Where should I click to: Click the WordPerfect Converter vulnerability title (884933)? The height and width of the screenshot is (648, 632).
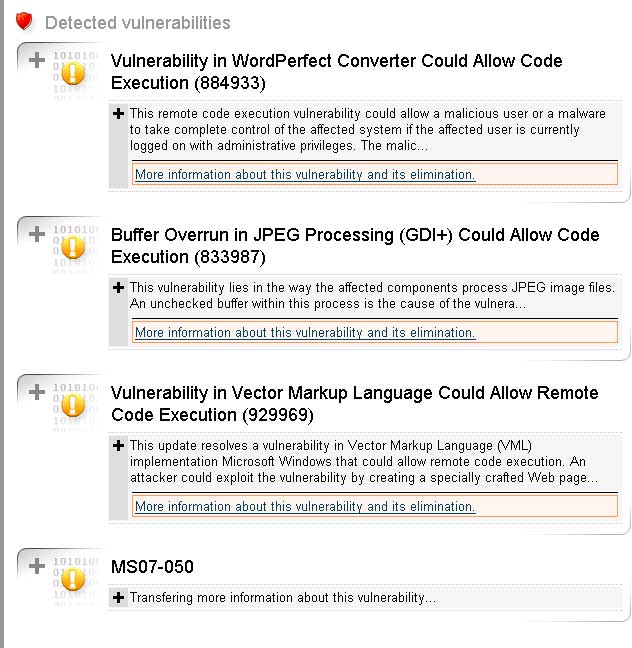pos(336,72)
